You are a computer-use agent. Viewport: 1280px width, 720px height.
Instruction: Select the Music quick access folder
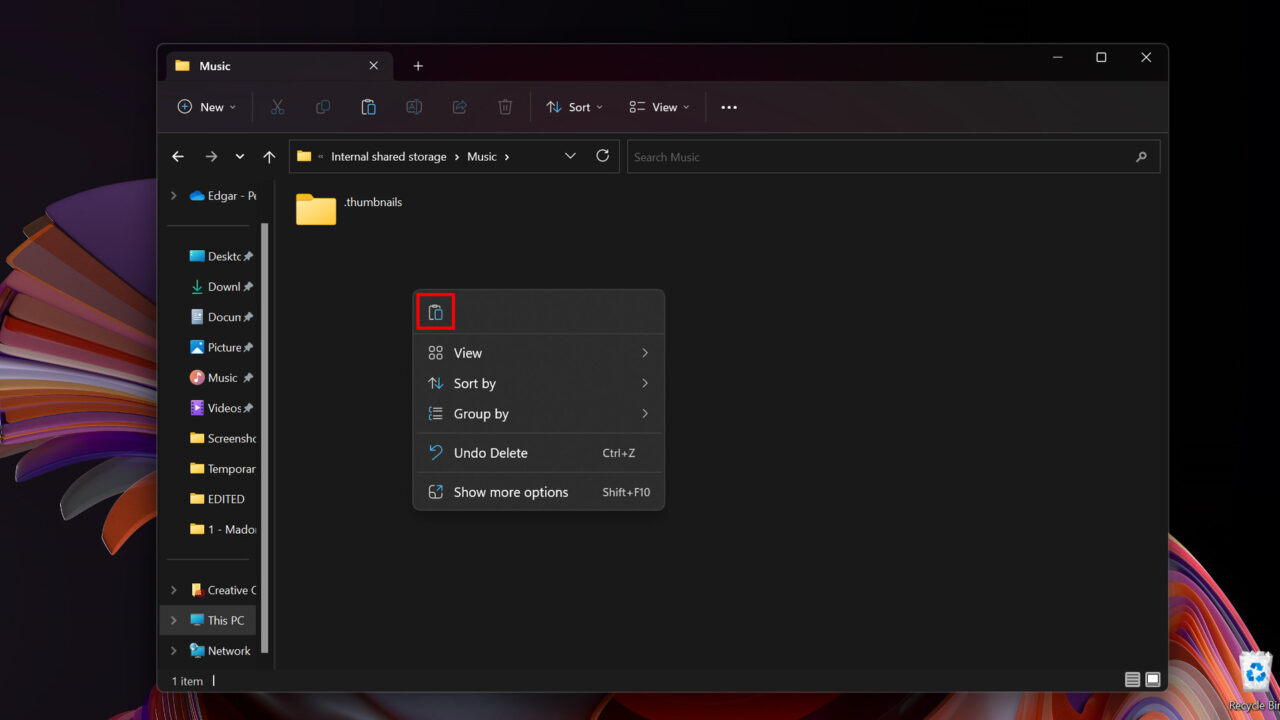(220, 377)
